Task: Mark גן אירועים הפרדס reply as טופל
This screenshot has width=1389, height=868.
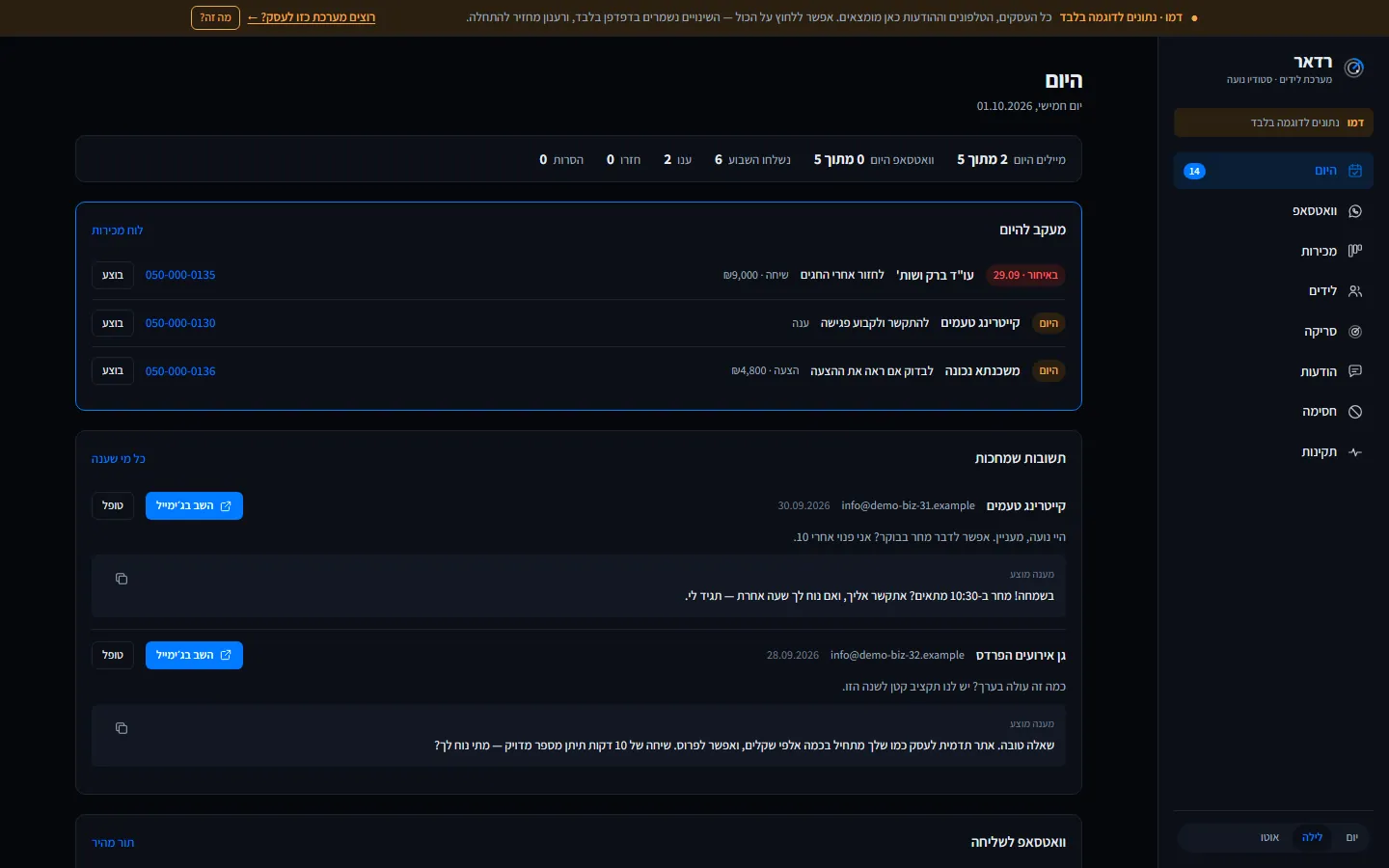Action: click(x=113, y=655)
